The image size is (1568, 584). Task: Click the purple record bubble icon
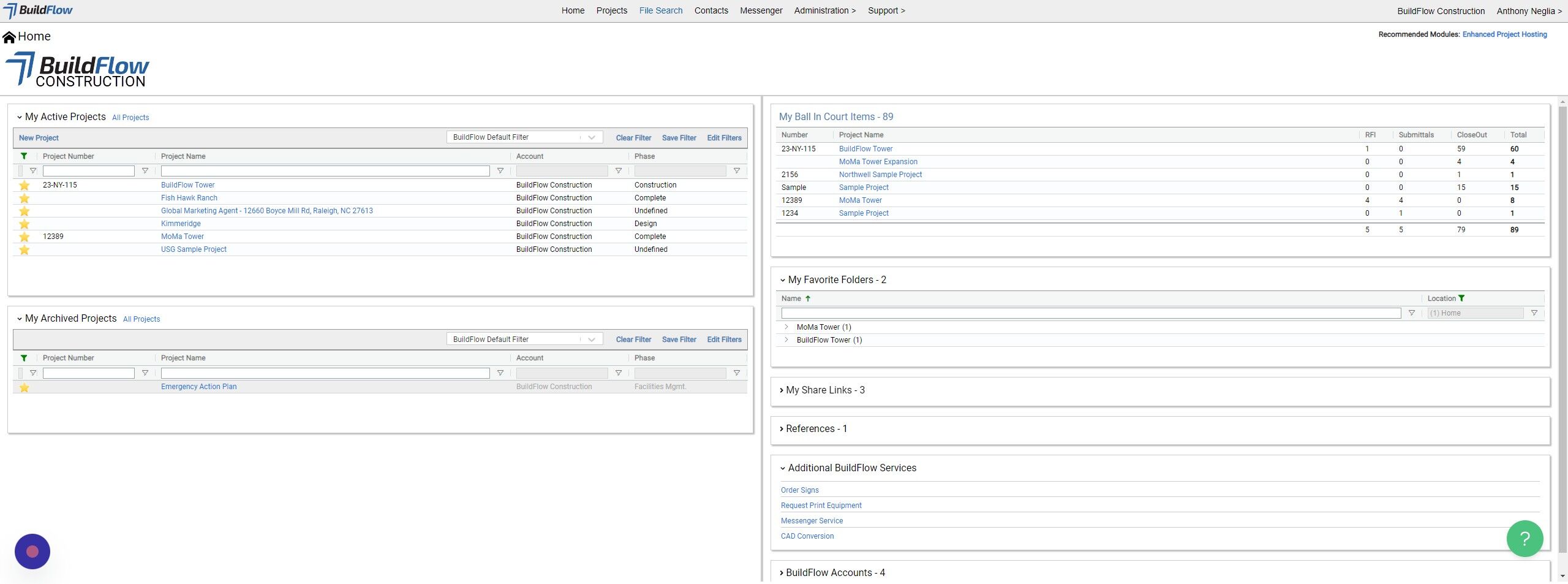point(32,552)
